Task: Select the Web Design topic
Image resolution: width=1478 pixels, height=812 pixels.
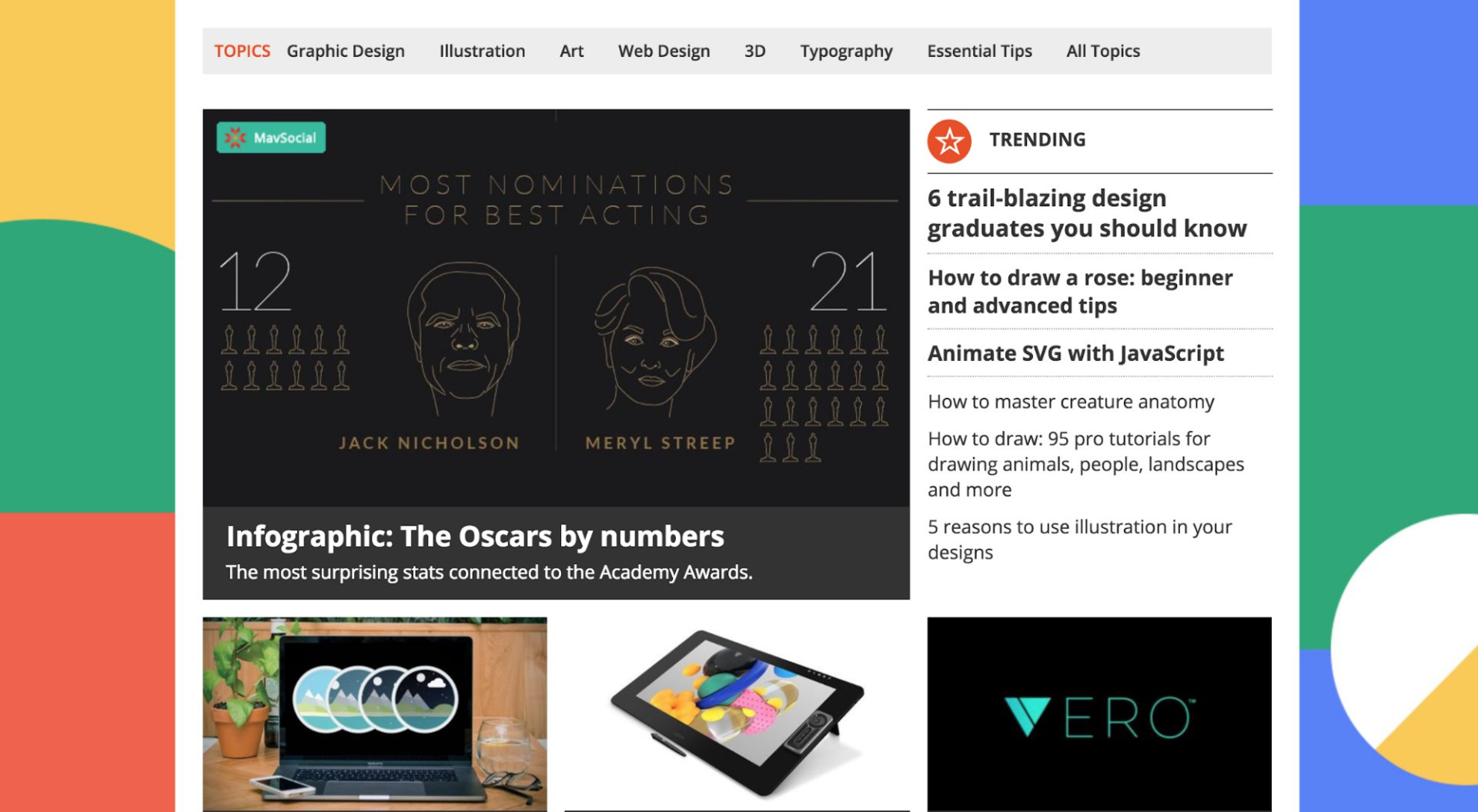Action: tap(664, 51)
